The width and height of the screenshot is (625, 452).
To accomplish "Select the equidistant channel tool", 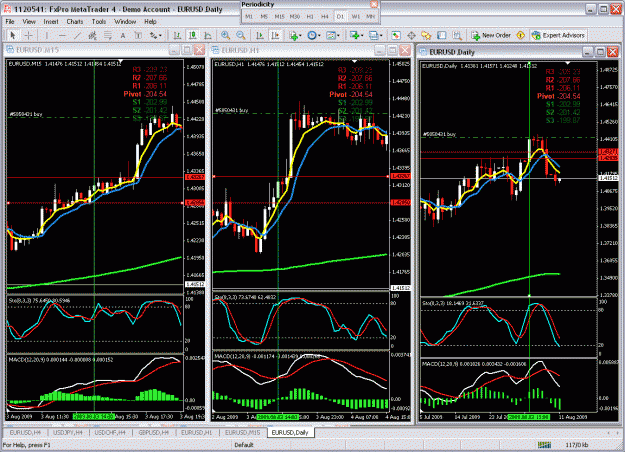I will (x=92, y=35).
